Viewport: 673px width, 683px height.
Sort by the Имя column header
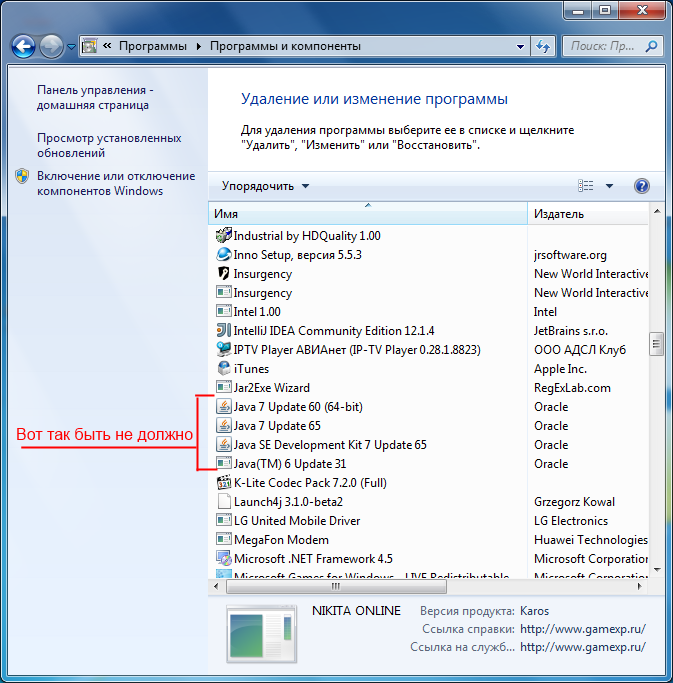[x=368, y=213]
